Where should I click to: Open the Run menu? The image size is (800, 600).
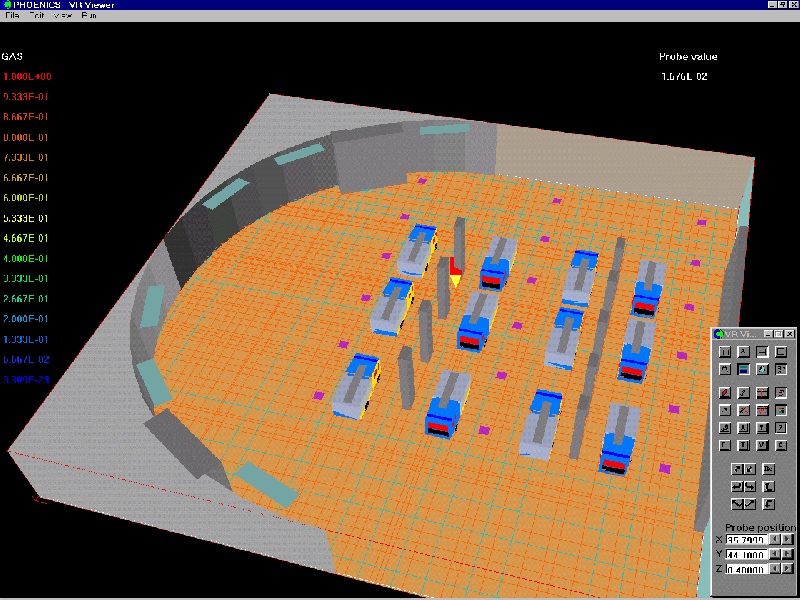click(88, 17)
